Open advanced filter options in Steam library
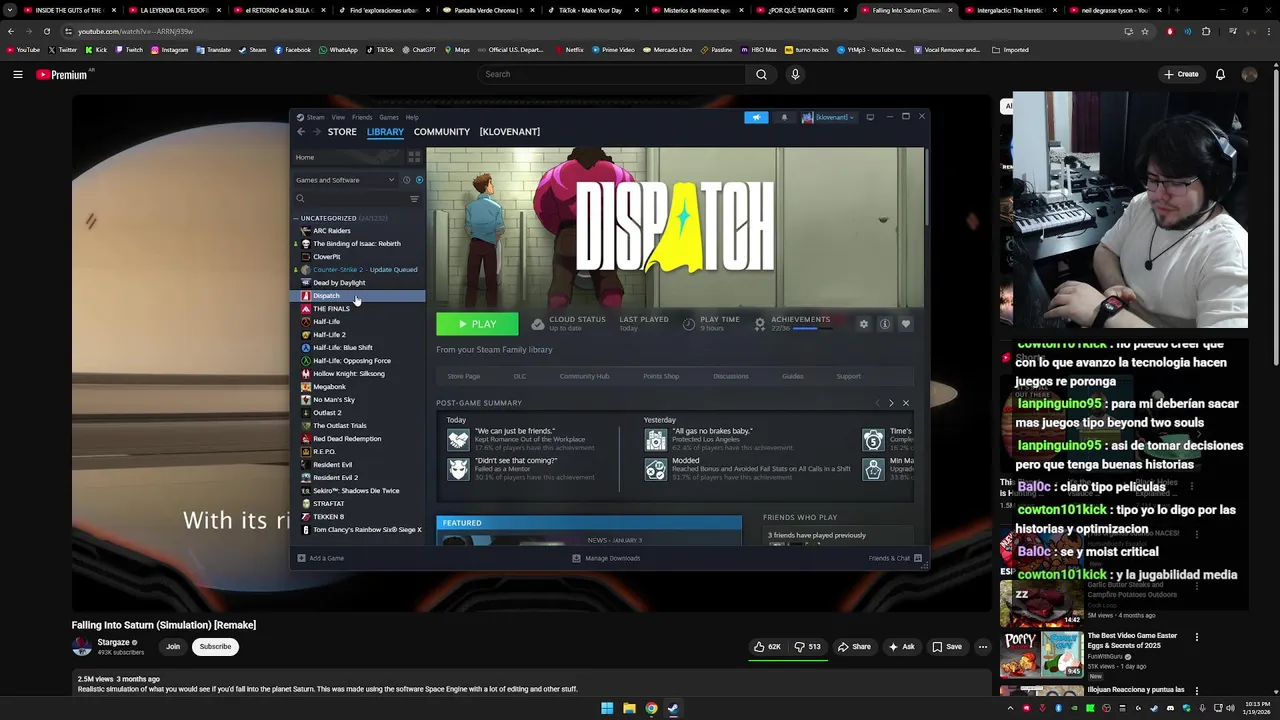 click(414, 199)
